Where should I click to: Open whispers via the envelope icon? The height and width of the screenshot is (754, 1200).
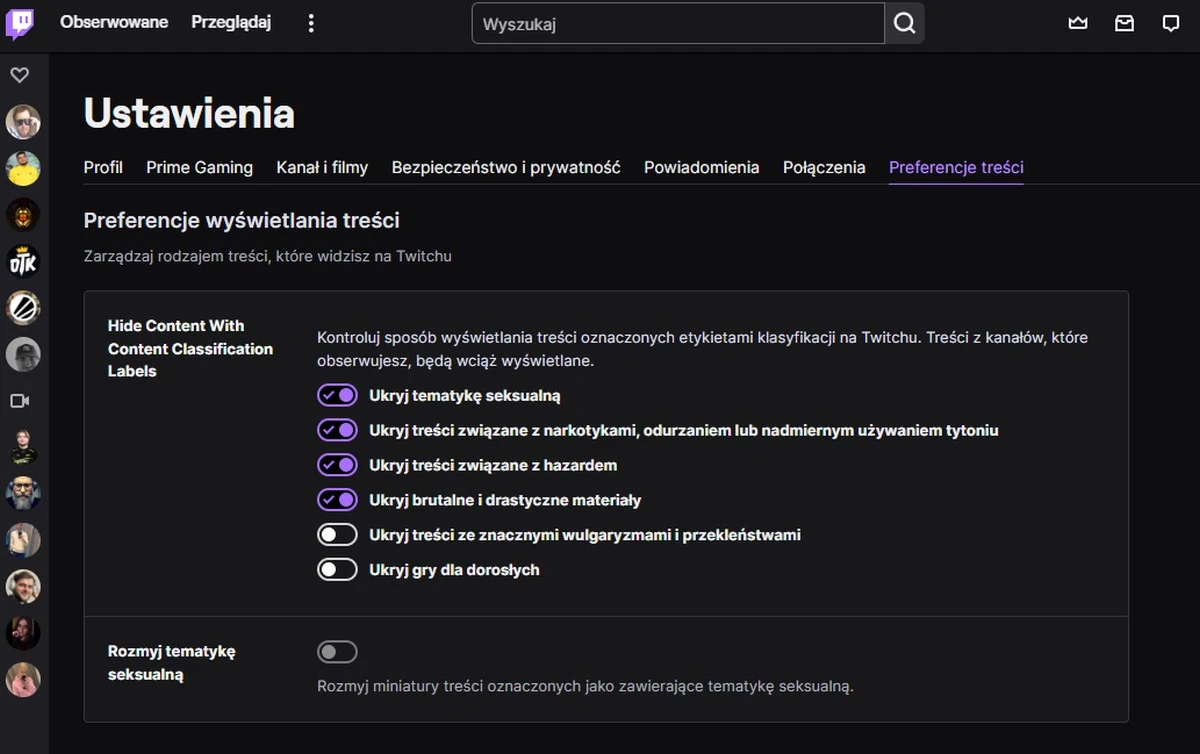(1124, 23)
